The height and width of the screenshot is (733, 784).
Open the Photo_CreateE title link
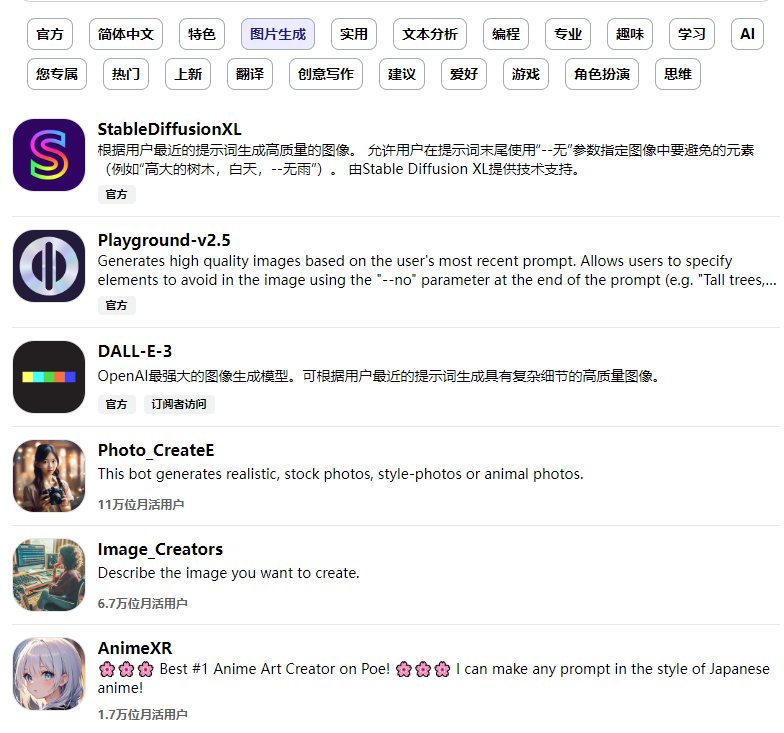(x=156, y=450)
